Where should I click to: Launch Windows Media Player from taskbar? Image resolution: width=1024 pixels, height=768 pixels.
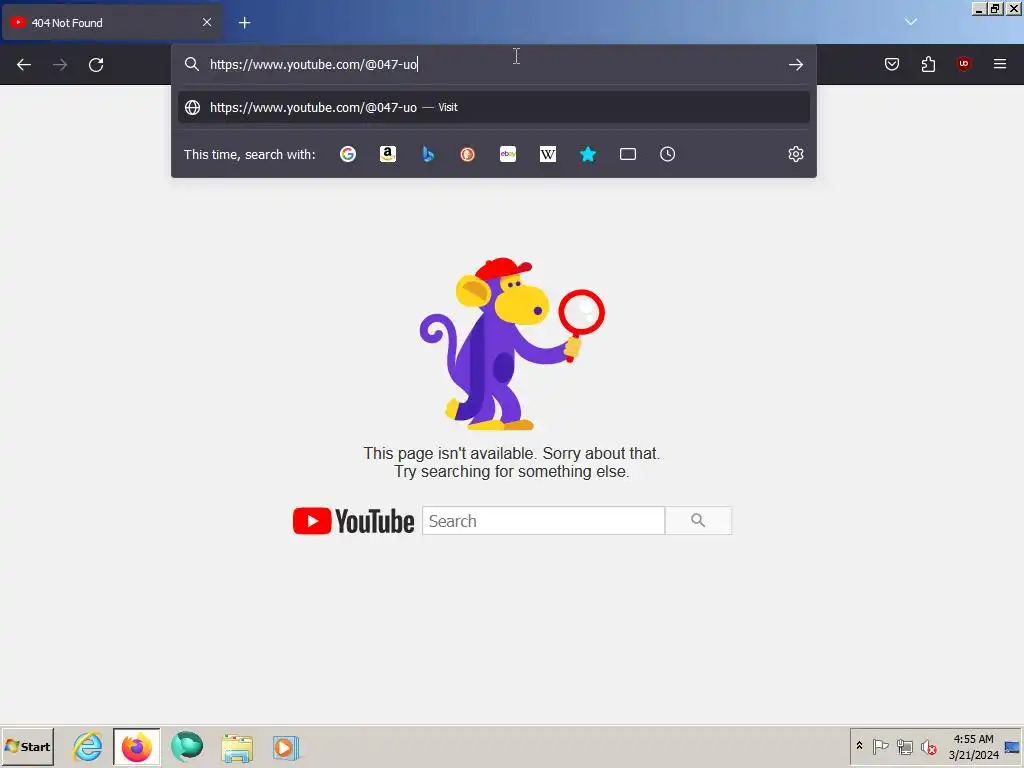(285, 748)
